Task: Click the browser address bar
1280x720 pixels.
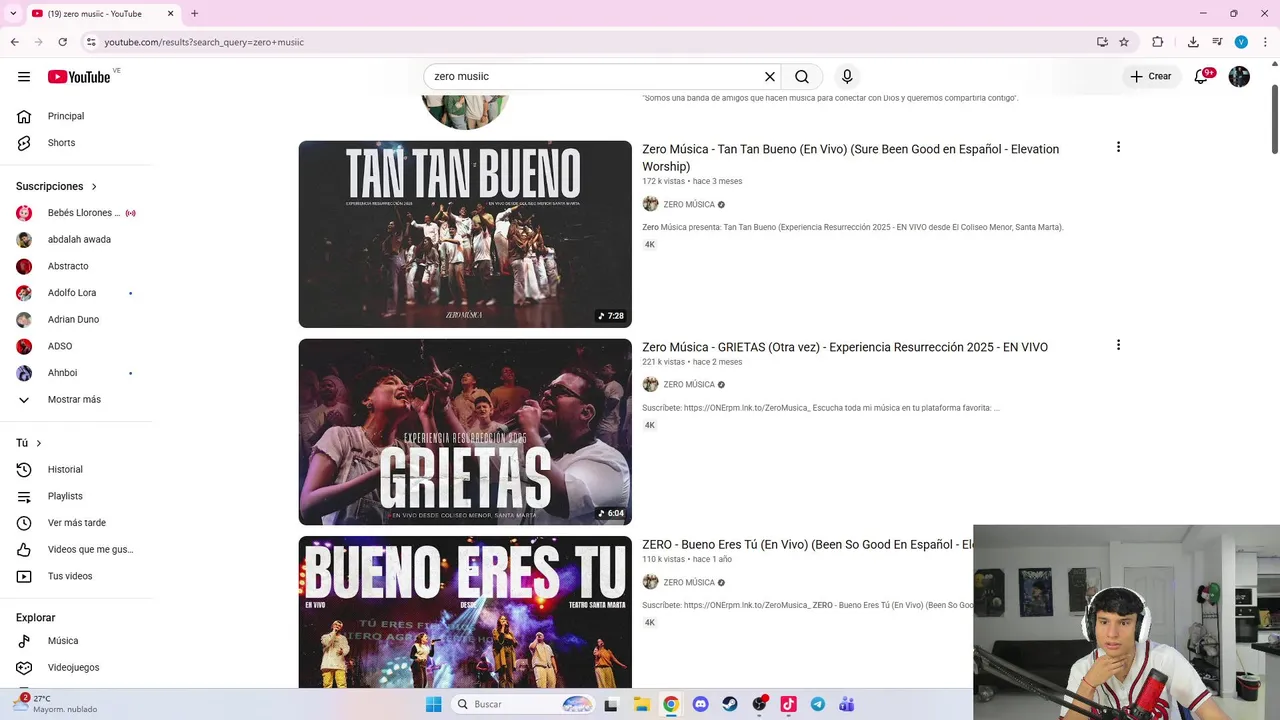Action: [x=590, y=42]
